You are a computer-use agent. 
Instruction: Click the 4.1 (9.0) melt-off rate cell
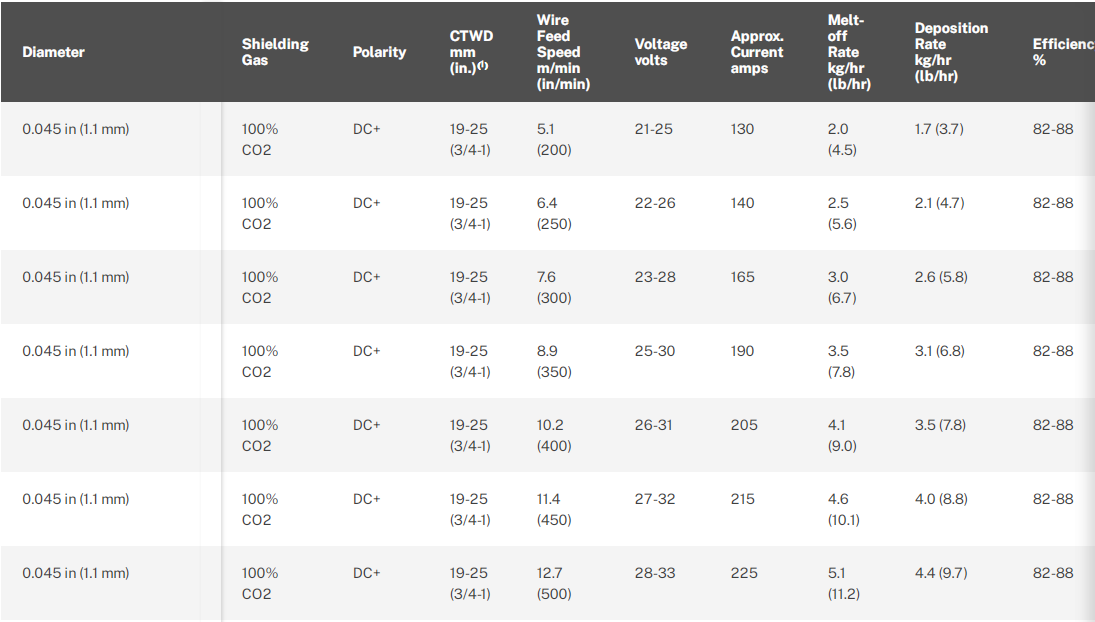(x=842, y=435)
